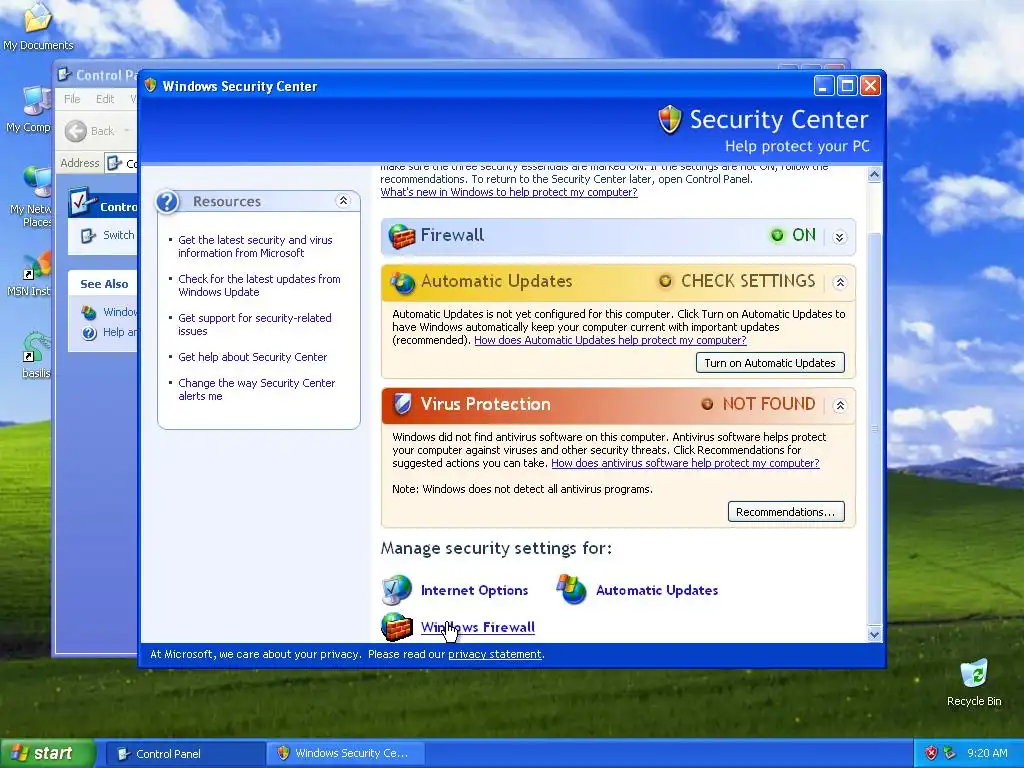Click How does antivirus software help link
Image resolution: width=1024 pixels, height=768 pixels.
(x=685, y=463)
